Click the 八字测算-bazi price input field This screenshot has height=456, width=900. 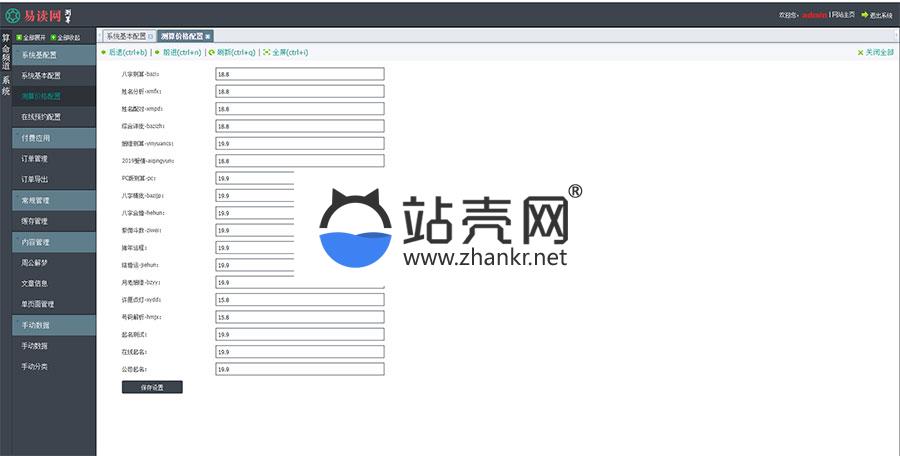[x=299, y=74]
